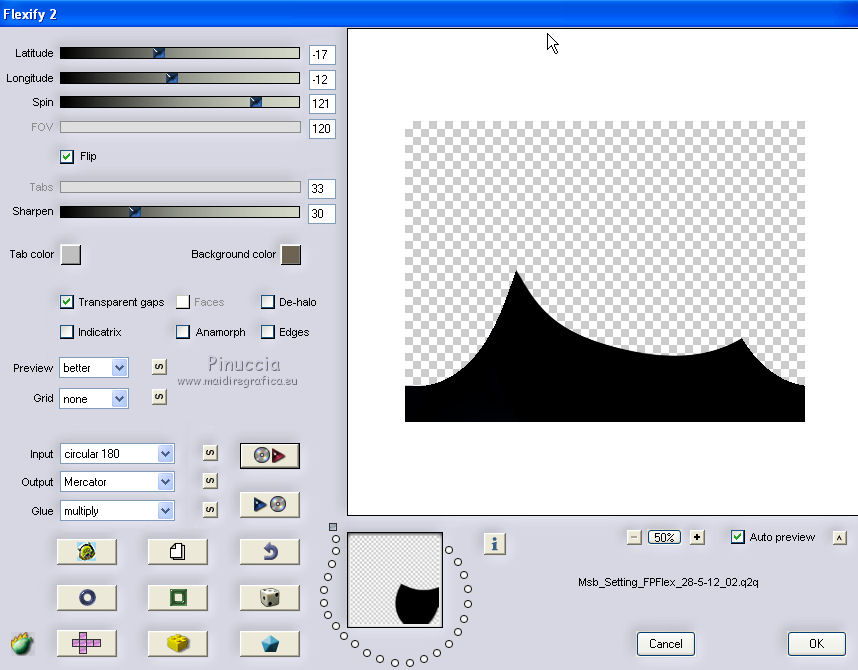858x670 pixels.
Task: Uncheck the Flip checkbox
Action: tap(67, 157)
